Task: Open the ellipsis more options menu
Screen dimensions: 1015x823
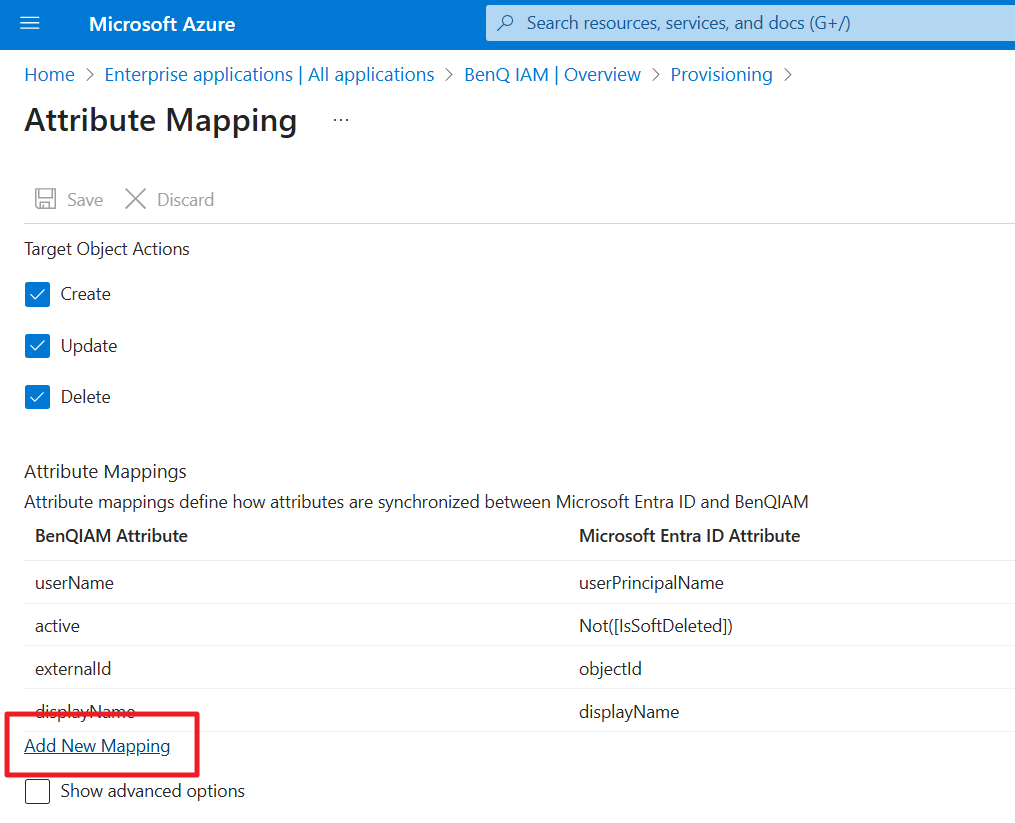Action: (341, 120)
